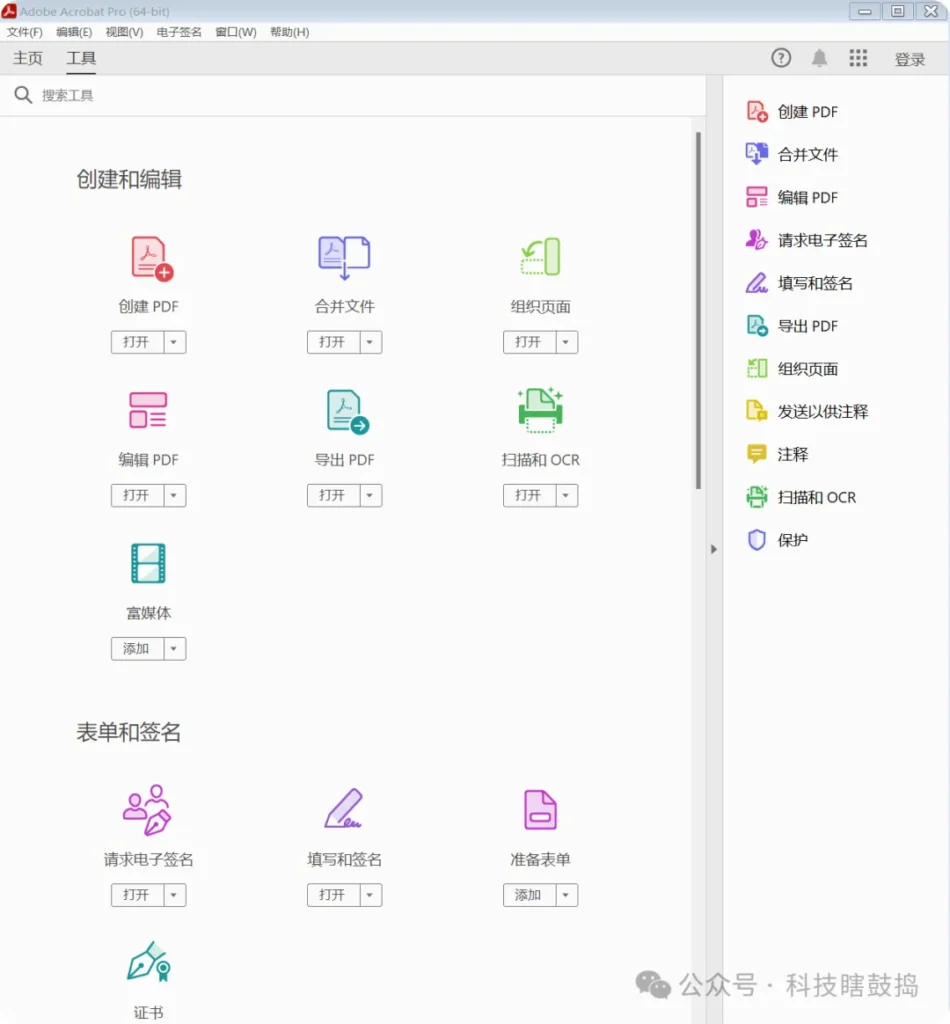Click 打开 button under 导出 PDF
950x1024 pixels.
click(333, 496)
